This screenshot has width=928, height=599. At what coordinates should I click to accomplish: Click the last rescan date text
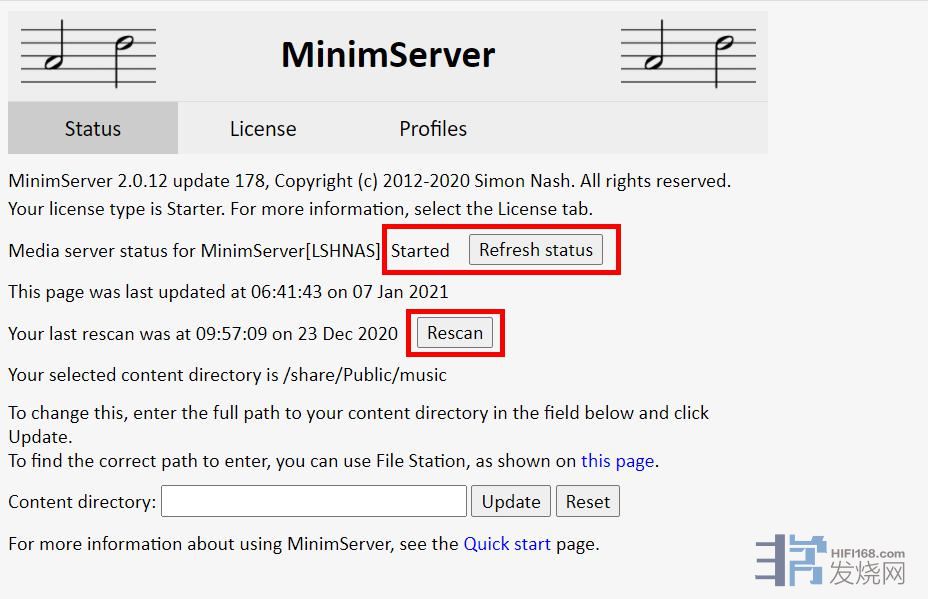click(203, 334)
